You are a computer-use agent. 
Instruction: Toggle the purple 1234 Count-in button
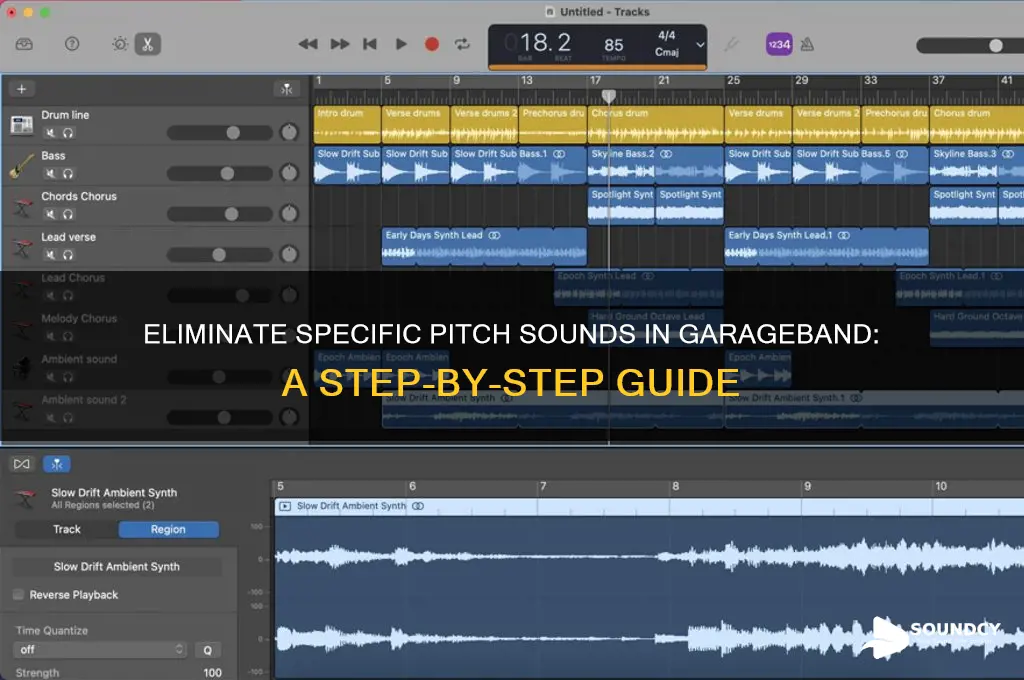pyautogui.click(x=778, y=44)
